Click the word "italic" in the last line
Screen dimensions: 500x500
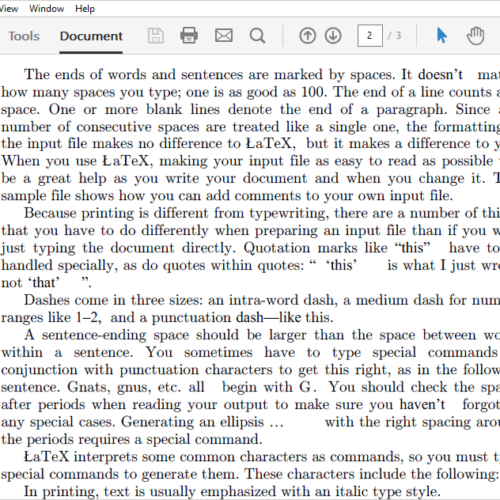[351, 492]
